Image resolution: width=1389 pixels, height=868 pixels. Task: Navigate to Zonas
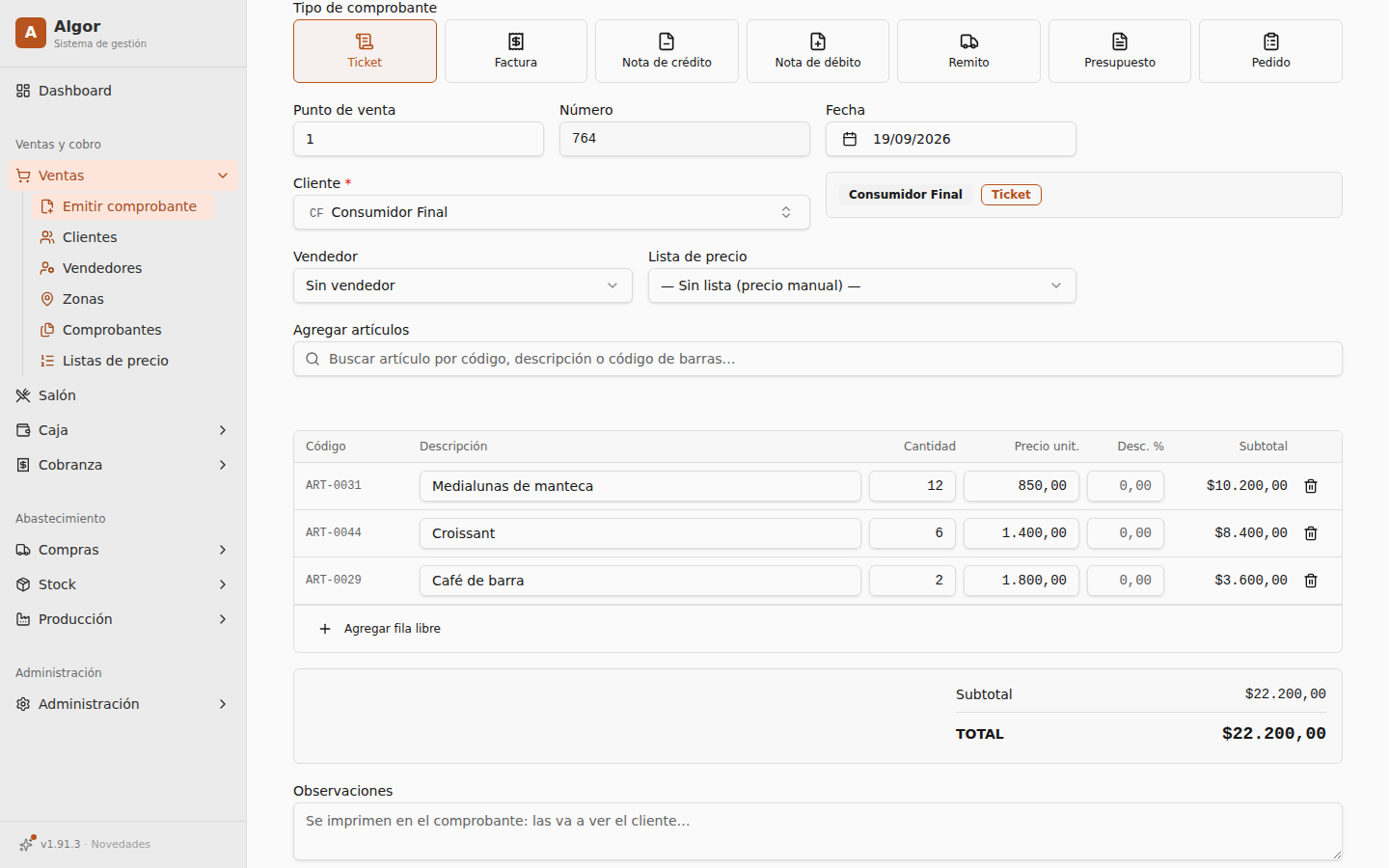pyautogui.click(x=123, y=299)
